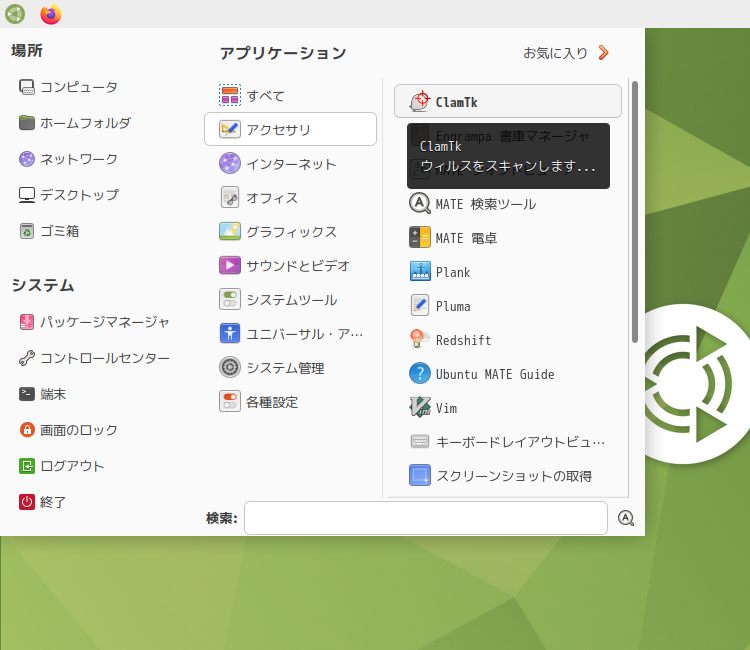This screenshot has height=650, width=750.
Task: Launch Vim editor
Action: click(x=507, y=408)
